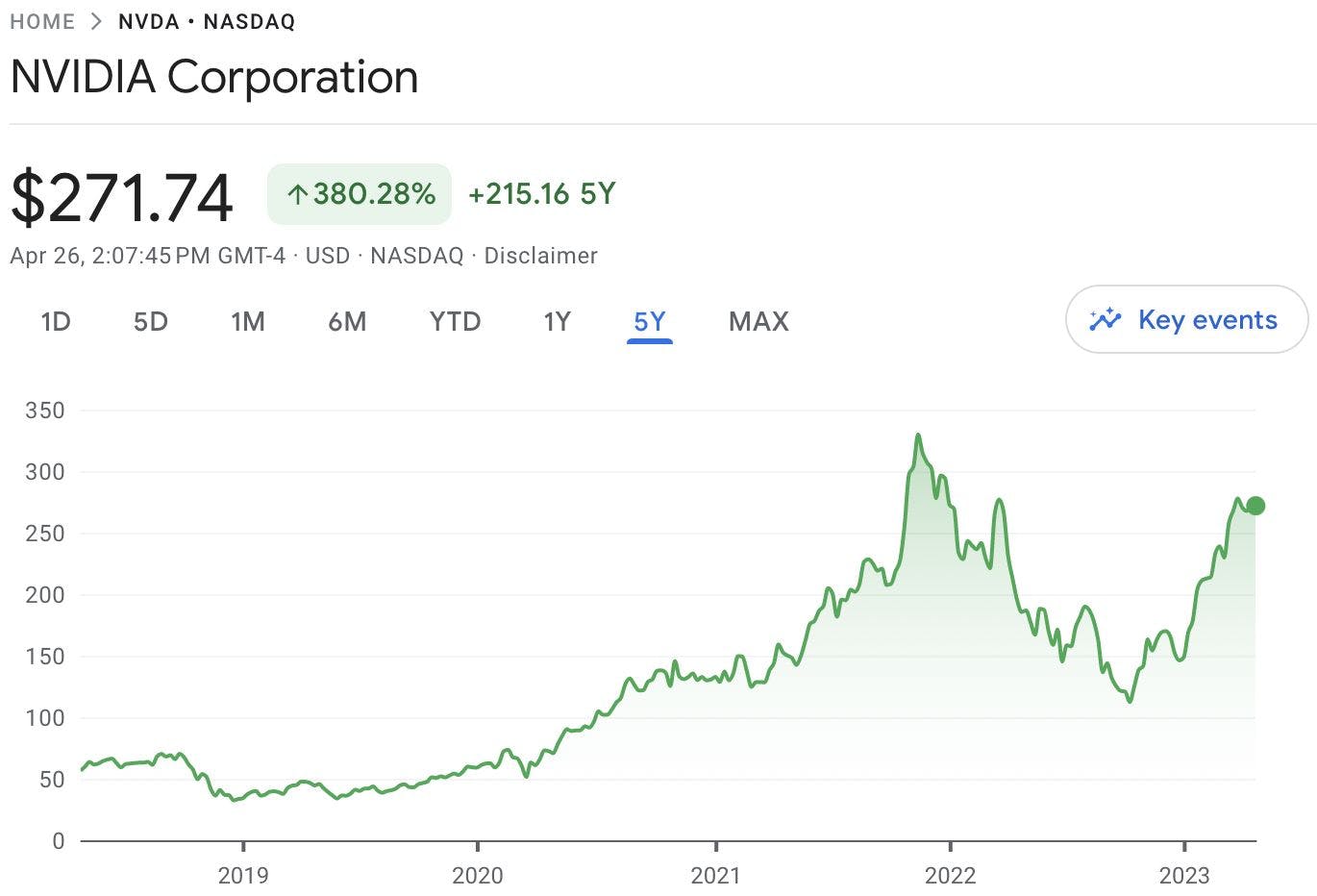
Task: Show the 6M chart range
Action: 347,321
